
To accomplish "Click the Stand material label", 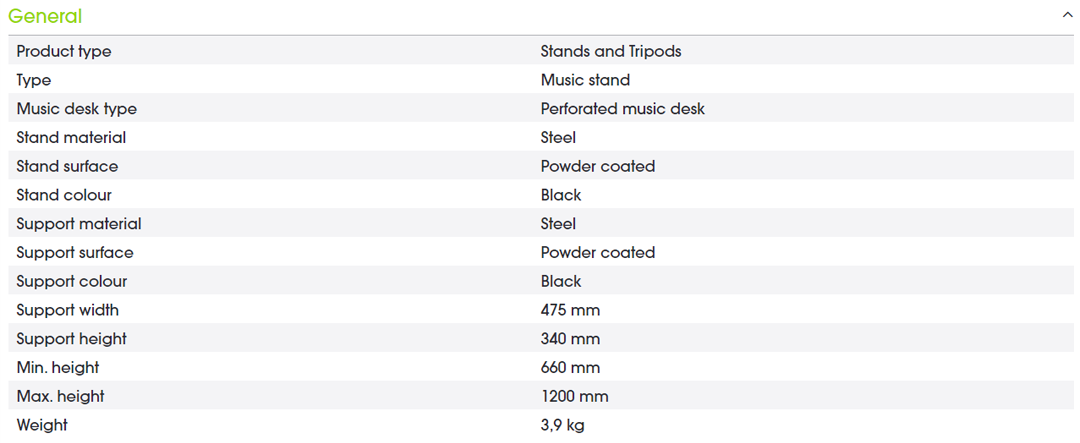I will point(71,137).
